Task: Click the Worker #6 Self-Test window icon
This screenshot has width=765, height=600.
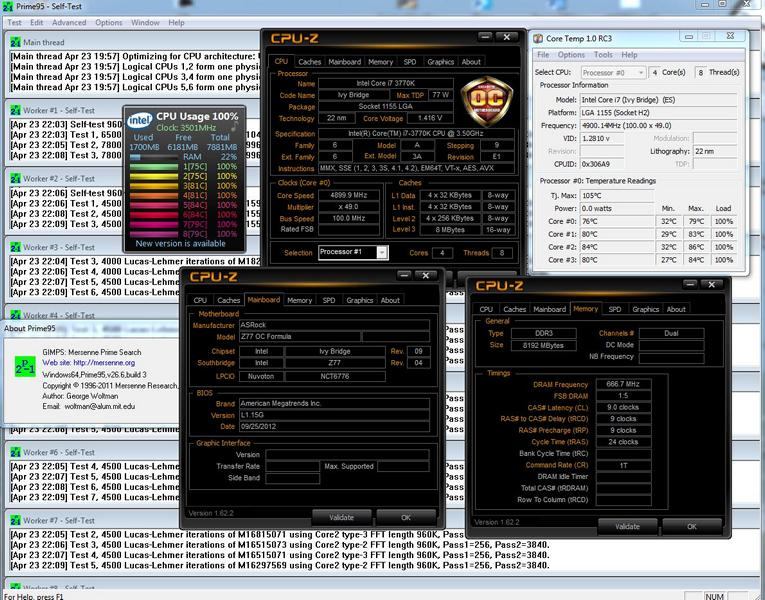Action: click(15, 452)
